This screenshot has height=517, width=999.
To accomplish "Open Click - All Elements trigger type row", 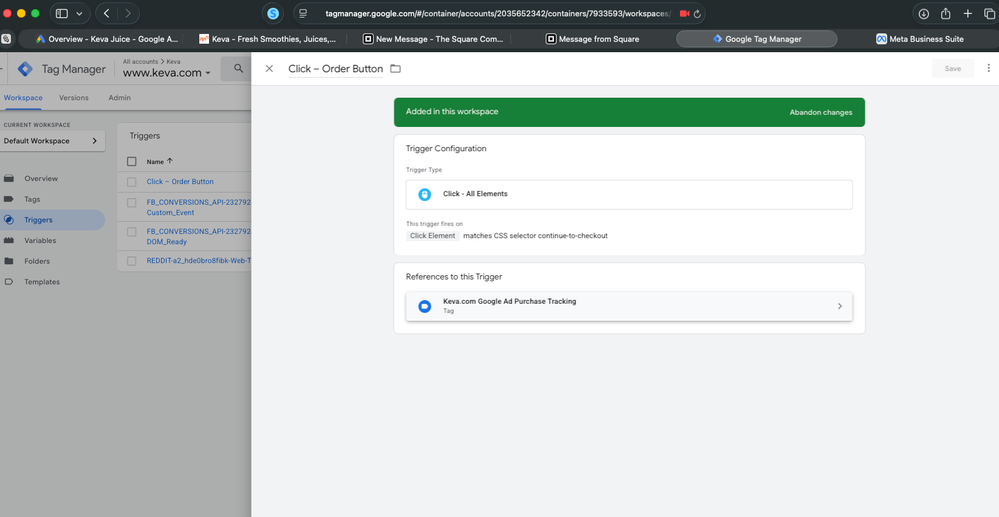I will pyautogui.click(x=629, y=194).
